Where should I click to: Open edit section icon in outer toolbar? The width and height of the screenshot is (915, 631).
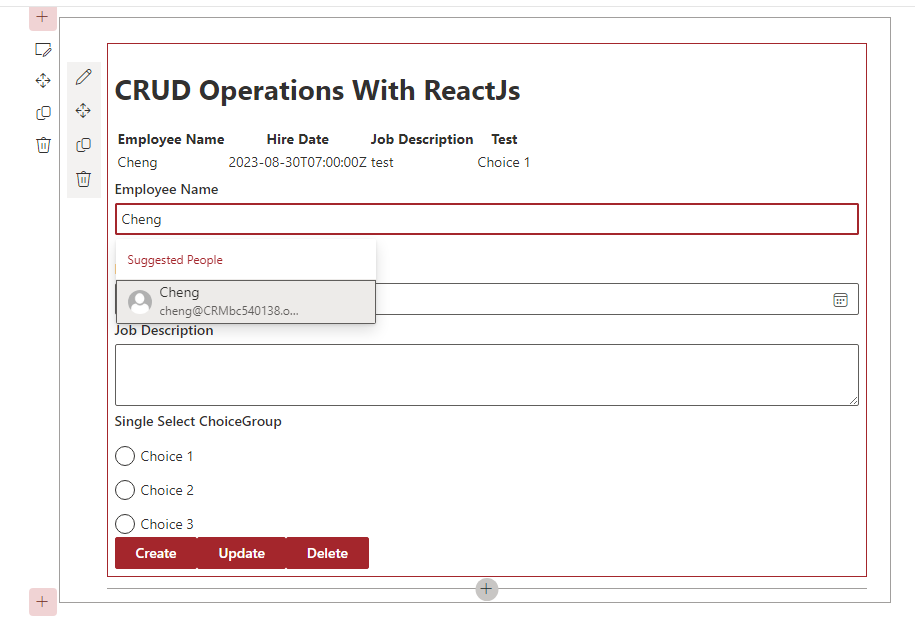(43, 50)
